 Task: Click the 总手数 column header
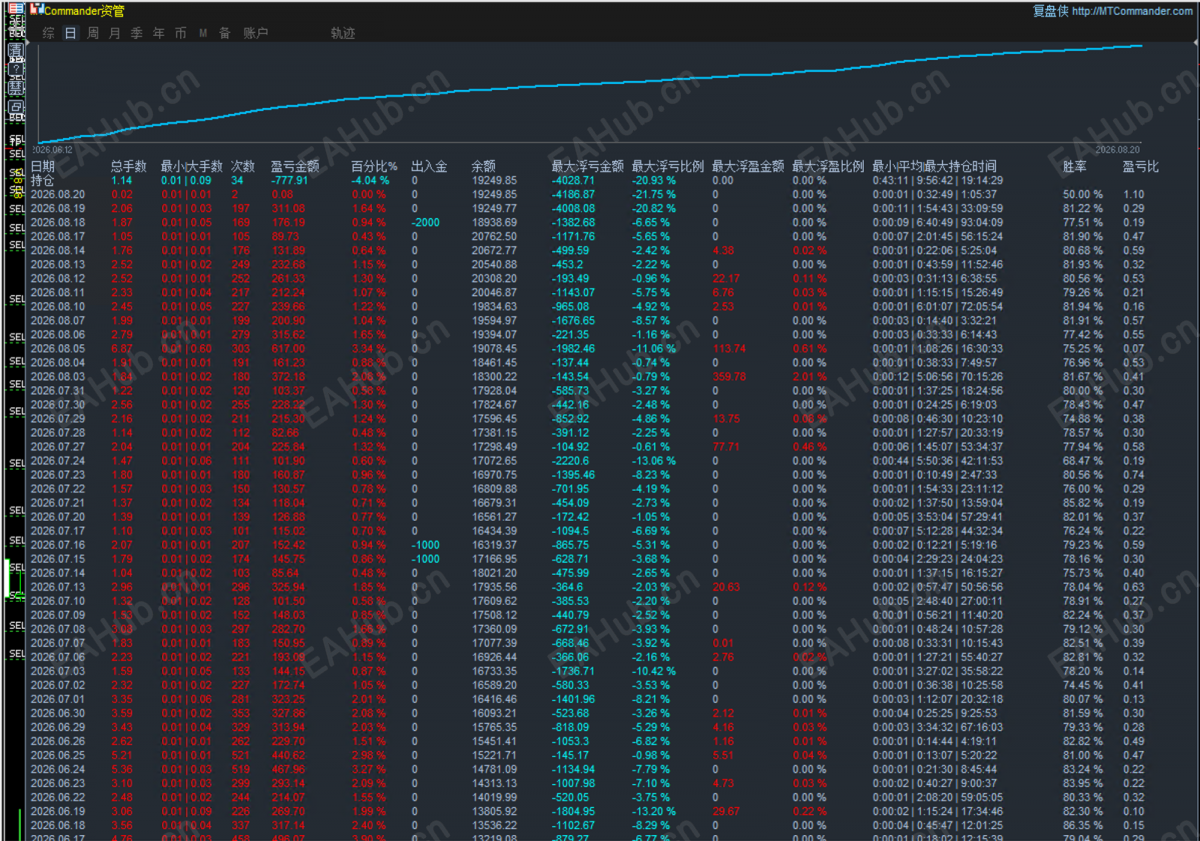click(128, 166)
